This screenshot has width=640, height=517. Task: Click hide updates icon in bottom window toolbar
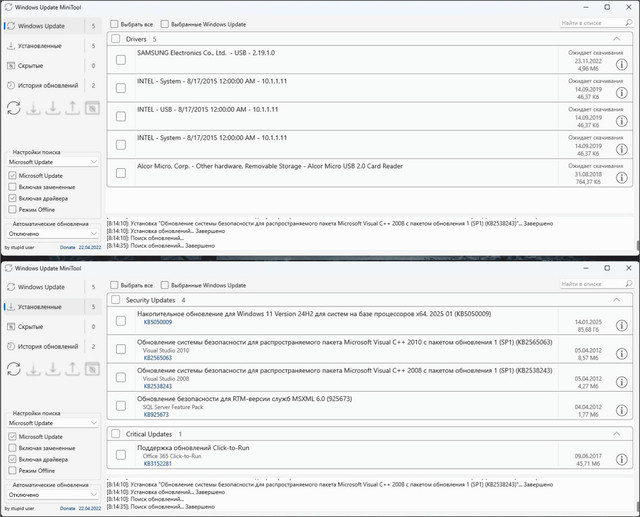(92, 369)
